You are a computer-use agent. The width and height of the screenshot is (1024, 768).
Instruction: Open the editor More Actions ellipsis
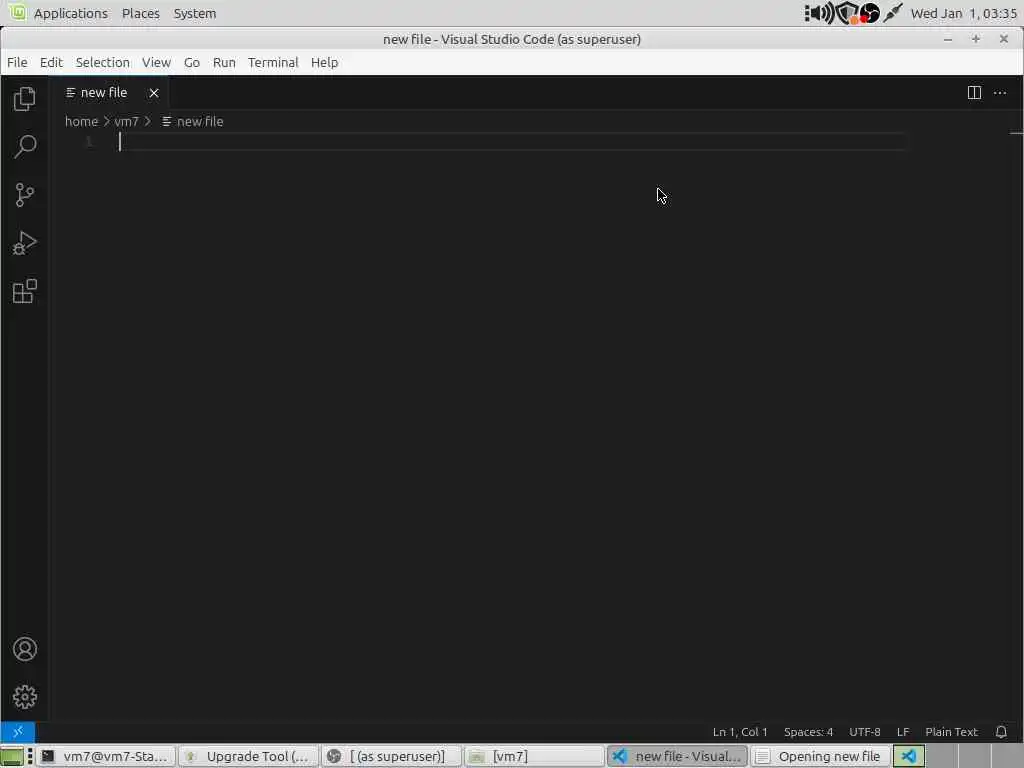point(1000,93)
